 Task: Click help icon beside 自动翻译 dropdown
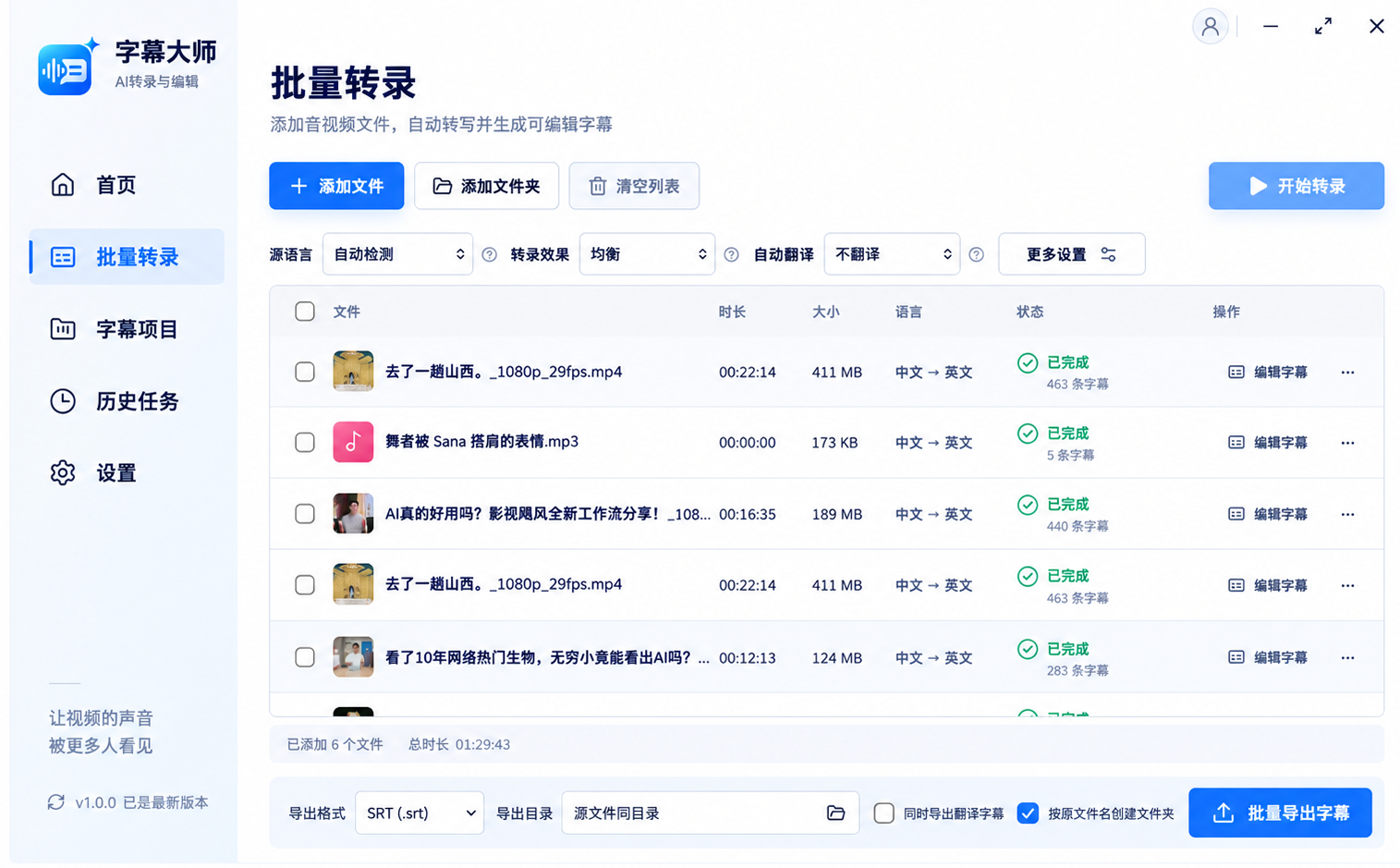[976, 254]
